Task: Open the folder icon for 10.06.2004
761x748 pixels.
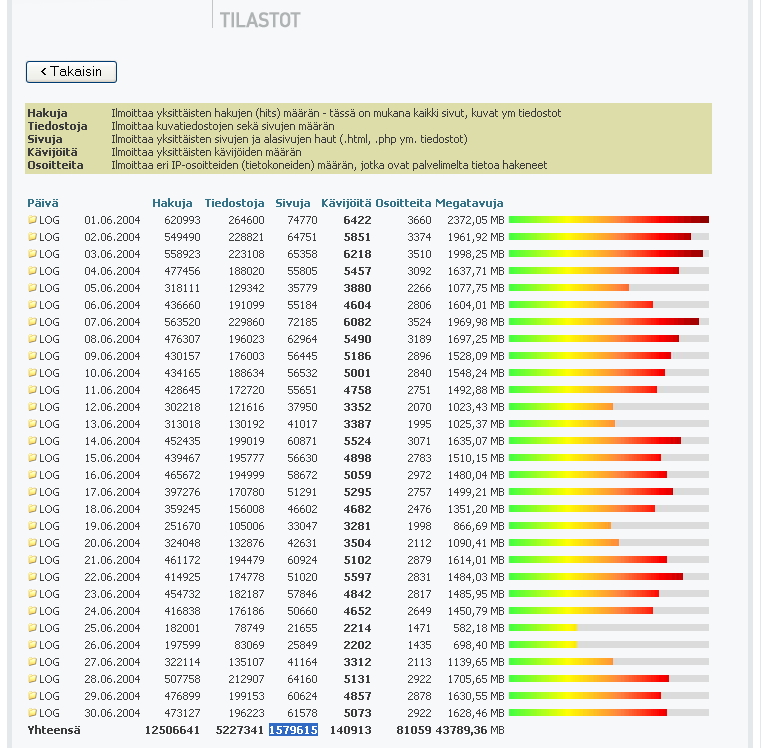Action: (x=33, y=373)
